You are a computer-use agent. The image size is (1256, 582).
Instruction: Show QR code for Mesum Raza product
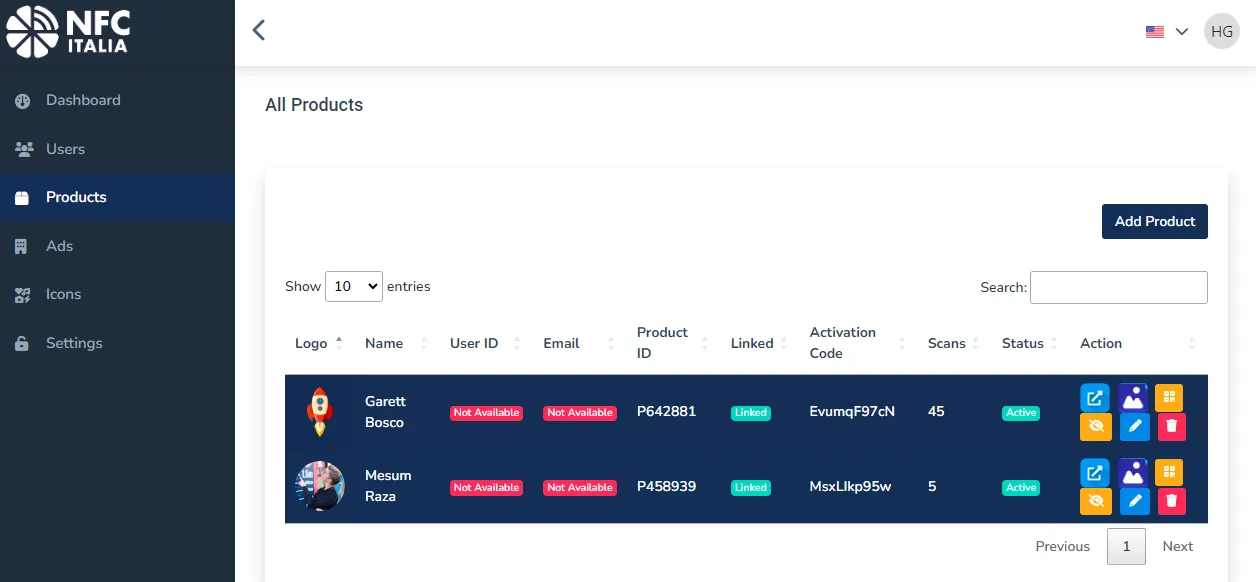click(x=1169, y=472)
